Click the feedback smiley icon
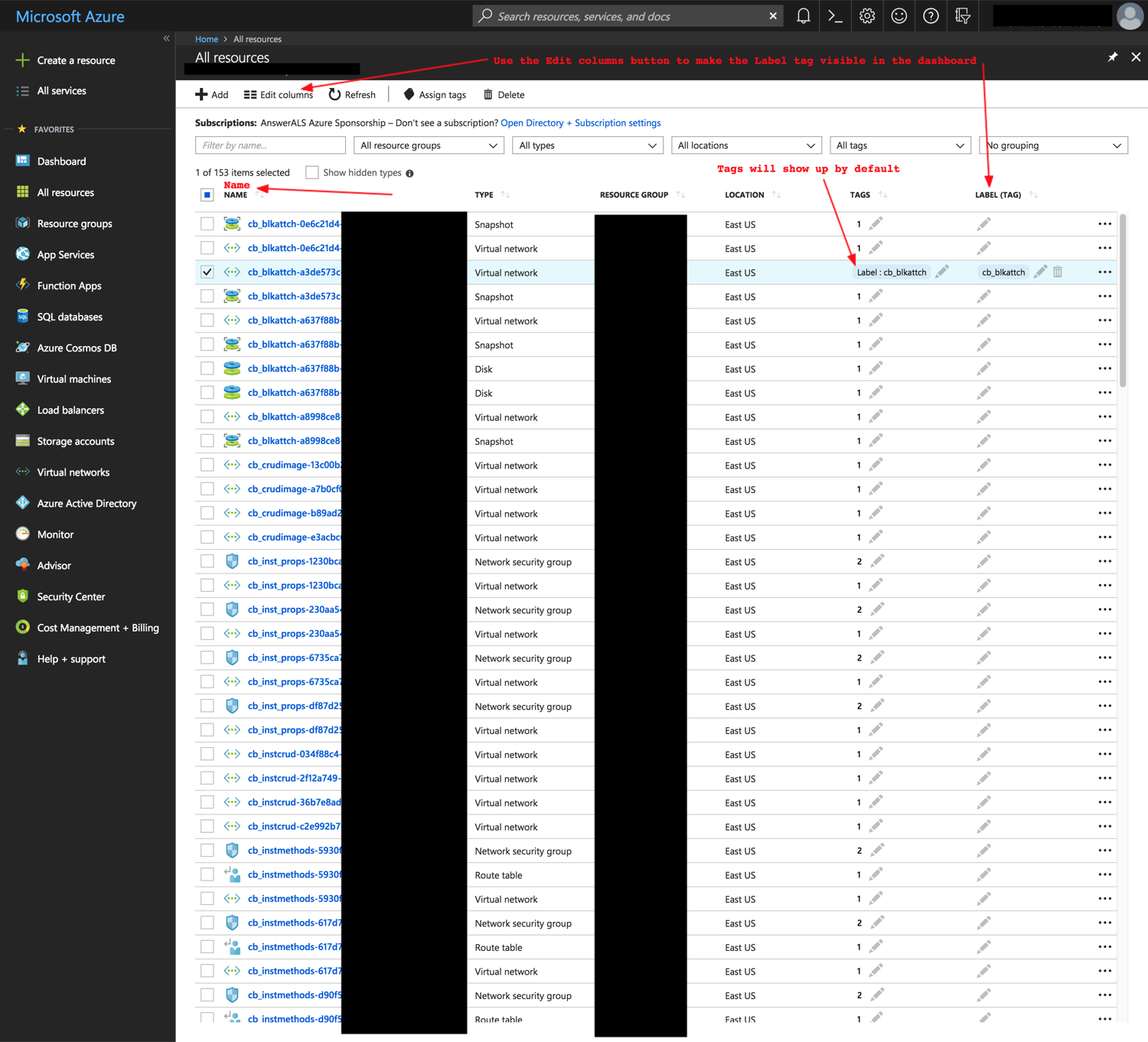Image resolution: width=1148 pixels, height=1042 pixels. (899, 16)
